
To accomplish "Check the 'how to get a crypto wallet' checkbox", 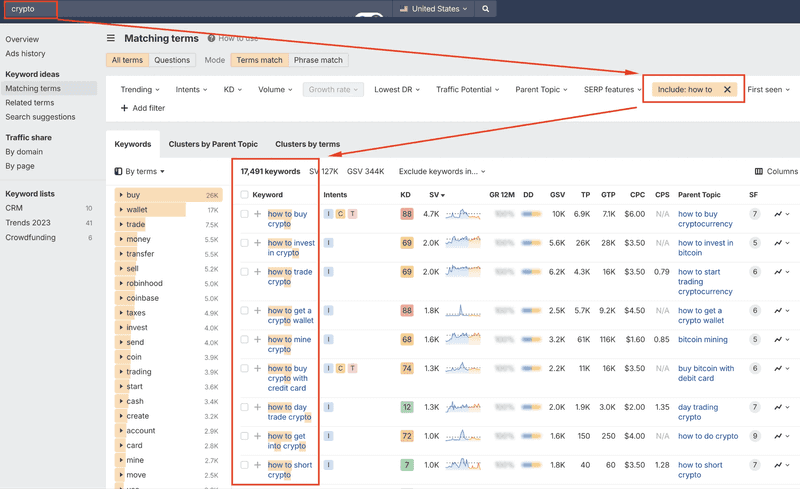I will tap(244, 310).
